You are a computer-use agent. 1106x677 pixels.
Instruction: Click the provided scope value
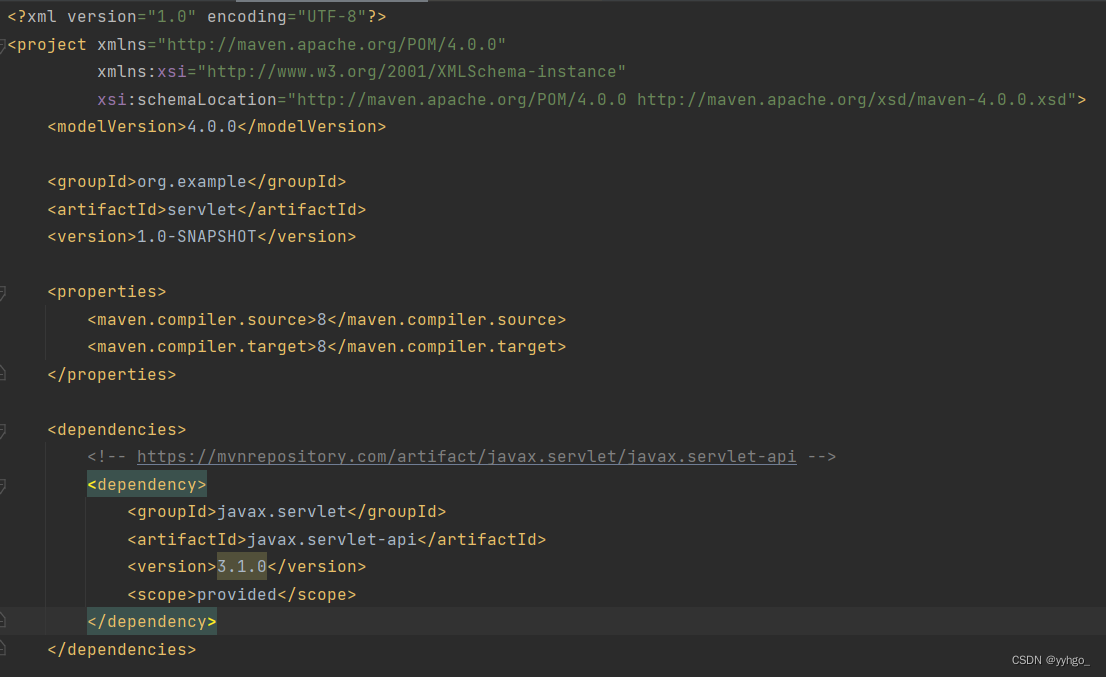[x=236, y=595]
